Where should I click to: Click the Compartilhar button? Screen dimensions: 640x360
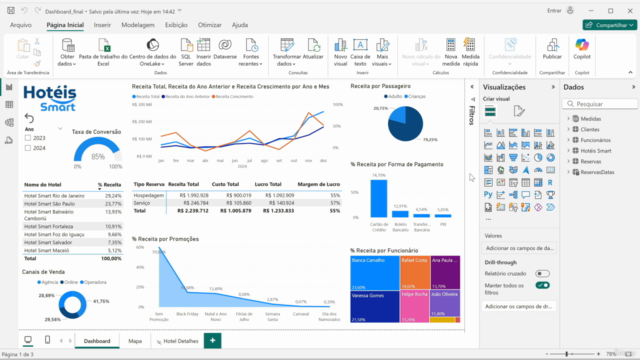(610, 25)
